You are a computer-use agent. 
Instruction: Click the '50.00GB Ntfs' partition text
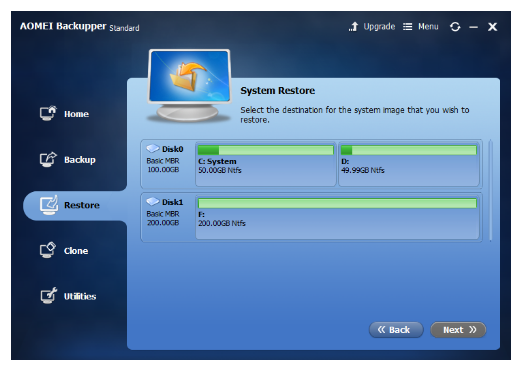pos(219,170)
